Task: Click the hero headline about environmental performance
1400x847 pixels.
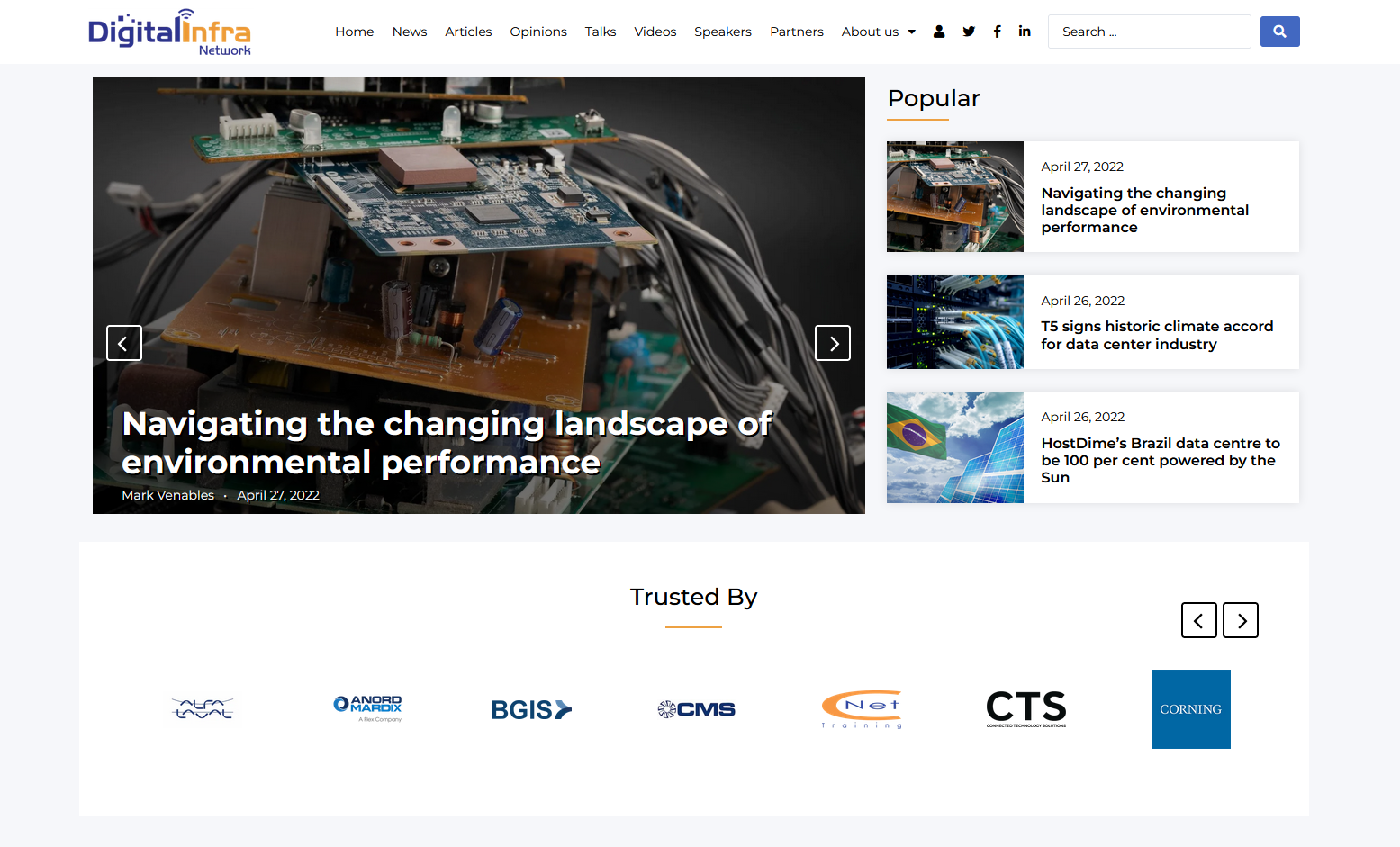Action: [x=447, y=443]
